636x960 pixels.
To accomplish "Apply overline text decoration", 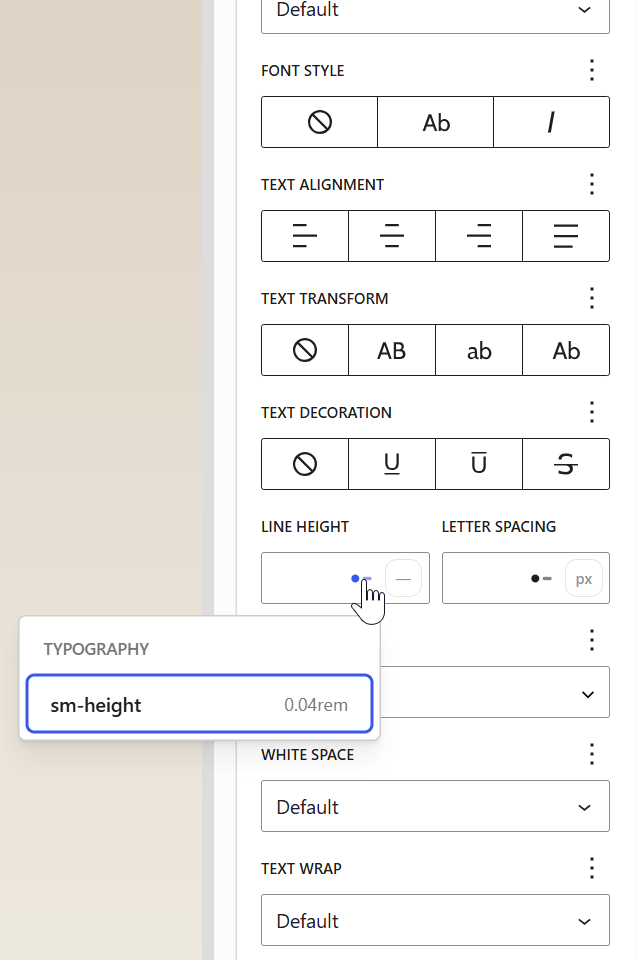I will tap(479, 464).
